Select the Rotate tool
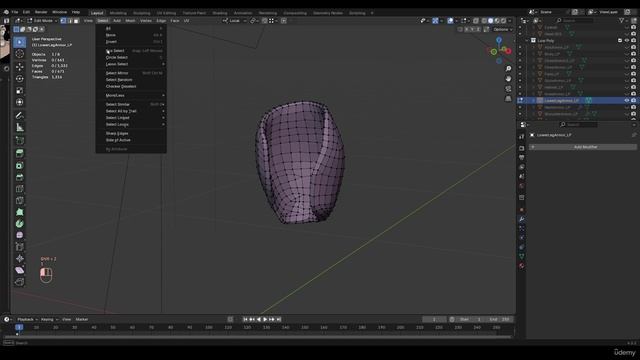This screenshot has width=640, height=360. pos(20,78)
